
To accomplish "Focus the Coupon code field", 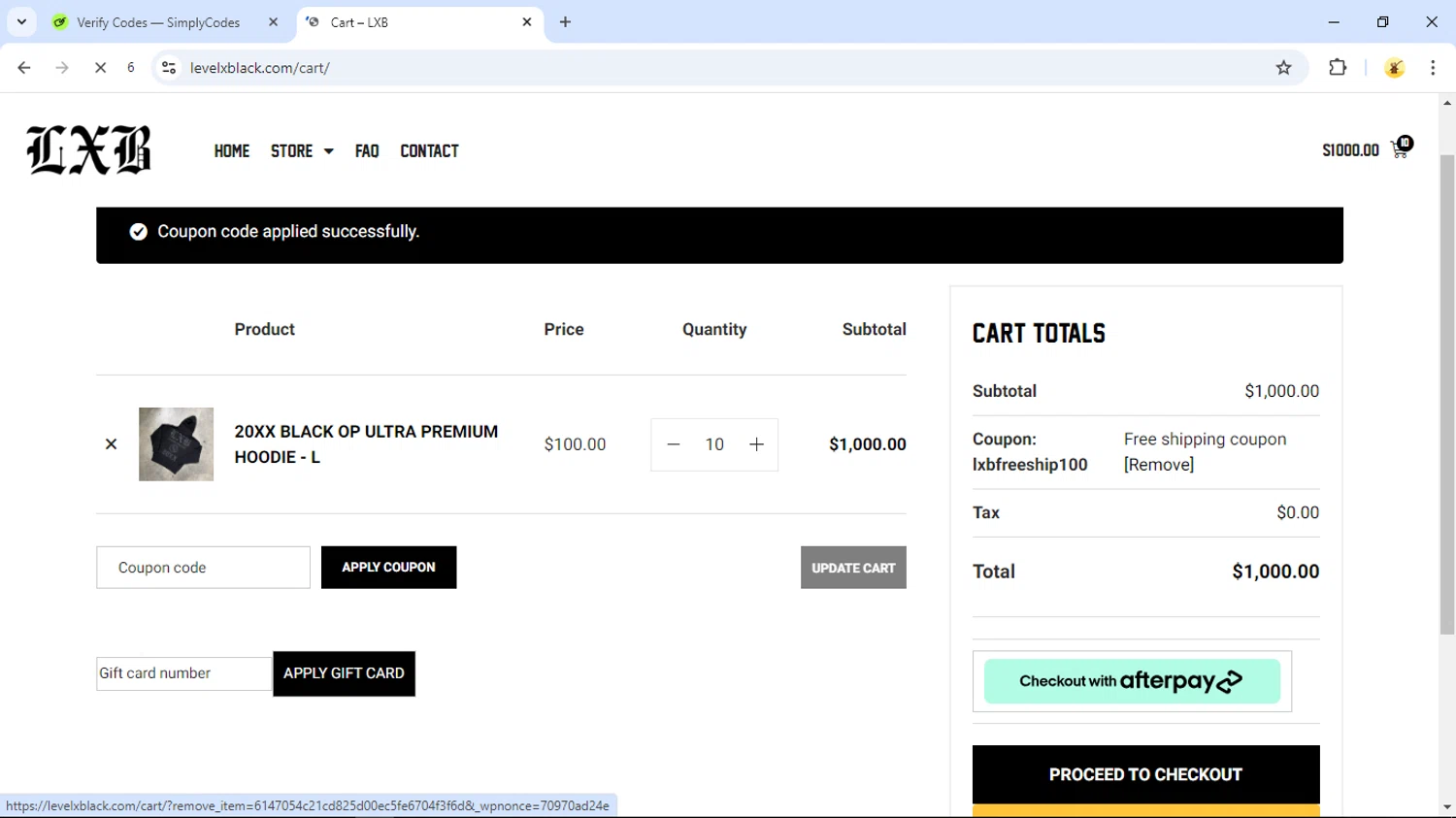I will pyautogui.click(x=203, y=568).
